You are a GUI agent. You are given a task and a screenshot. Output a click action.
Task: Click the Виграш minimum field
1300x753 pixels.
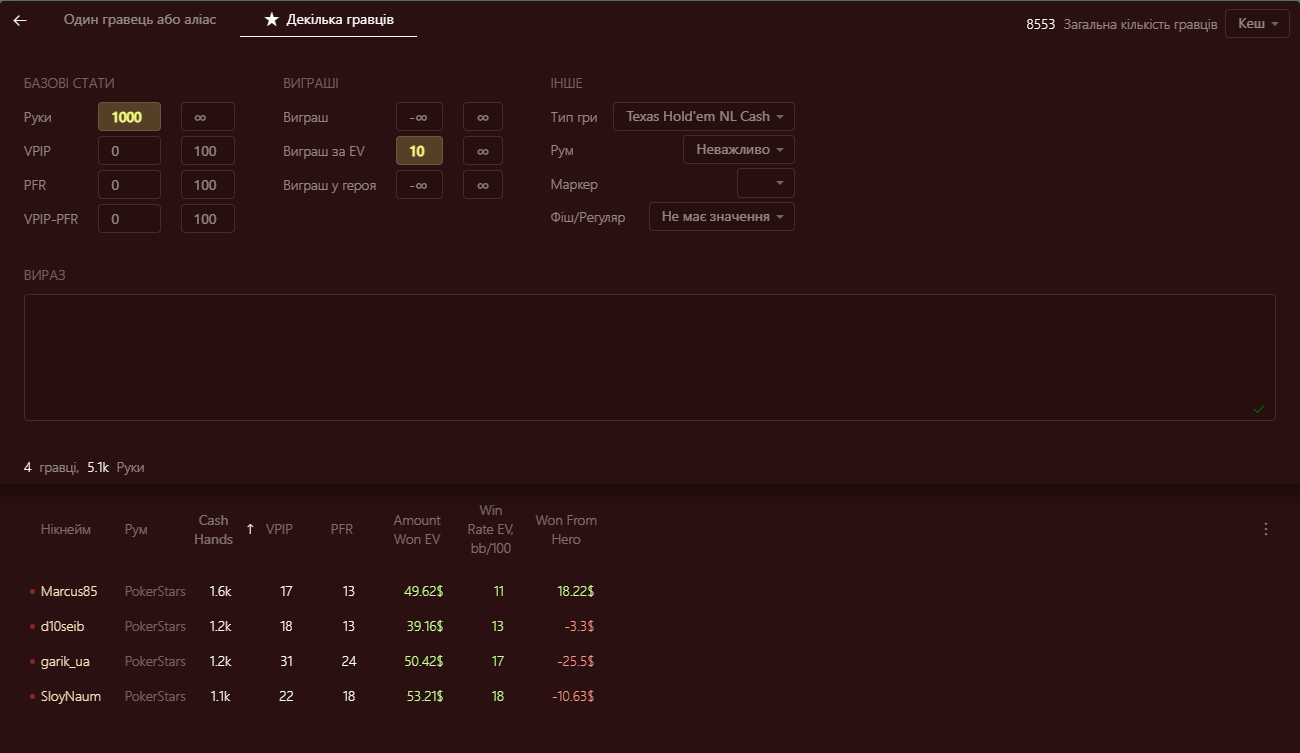tap(420, 117)
